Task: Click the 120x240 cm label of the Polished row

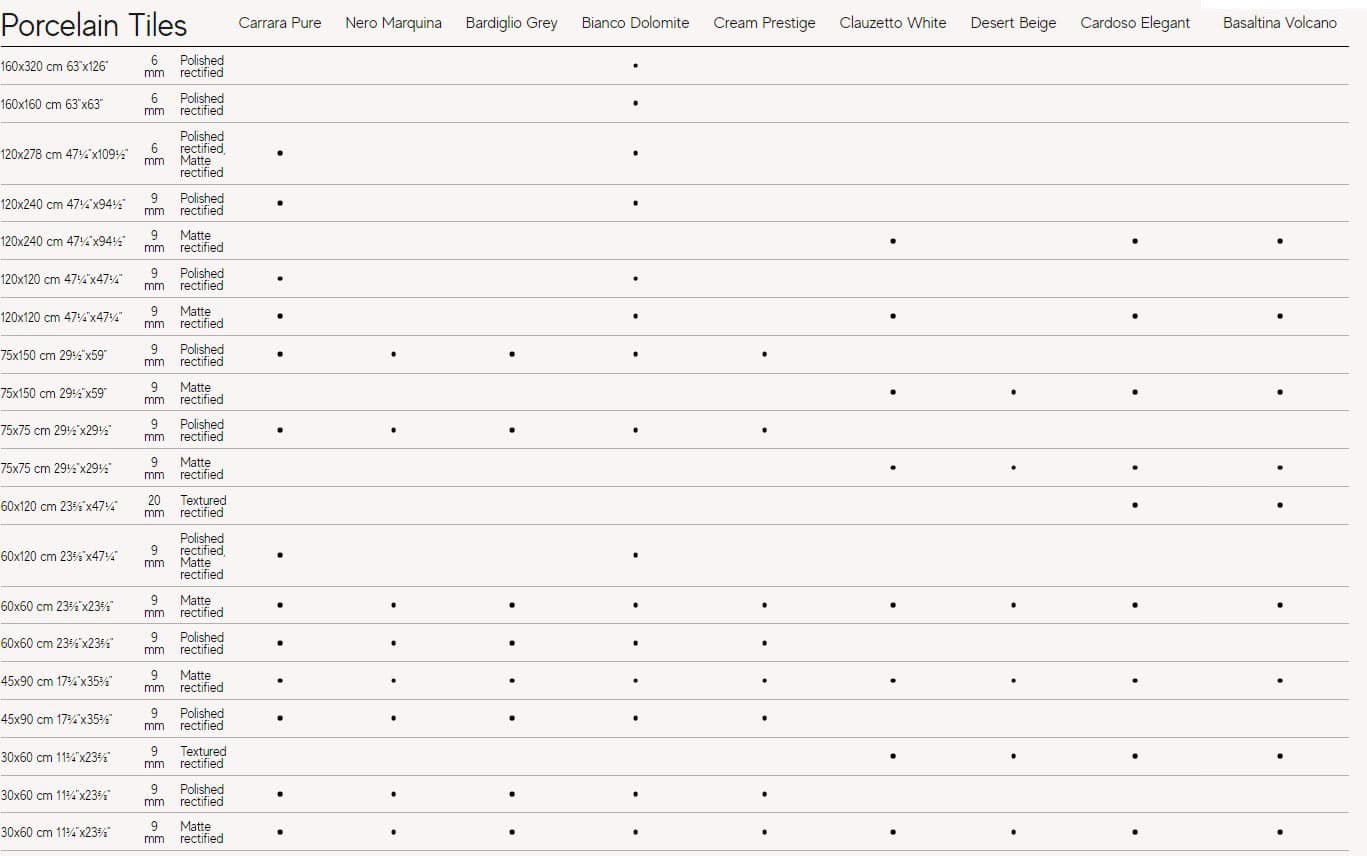Action: (x=63, y=204)
